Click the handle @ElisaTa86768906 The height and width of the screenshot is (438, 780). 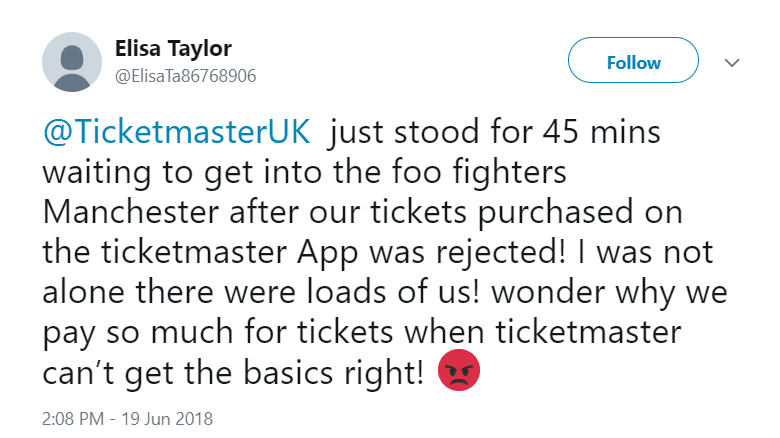[186, 76]
